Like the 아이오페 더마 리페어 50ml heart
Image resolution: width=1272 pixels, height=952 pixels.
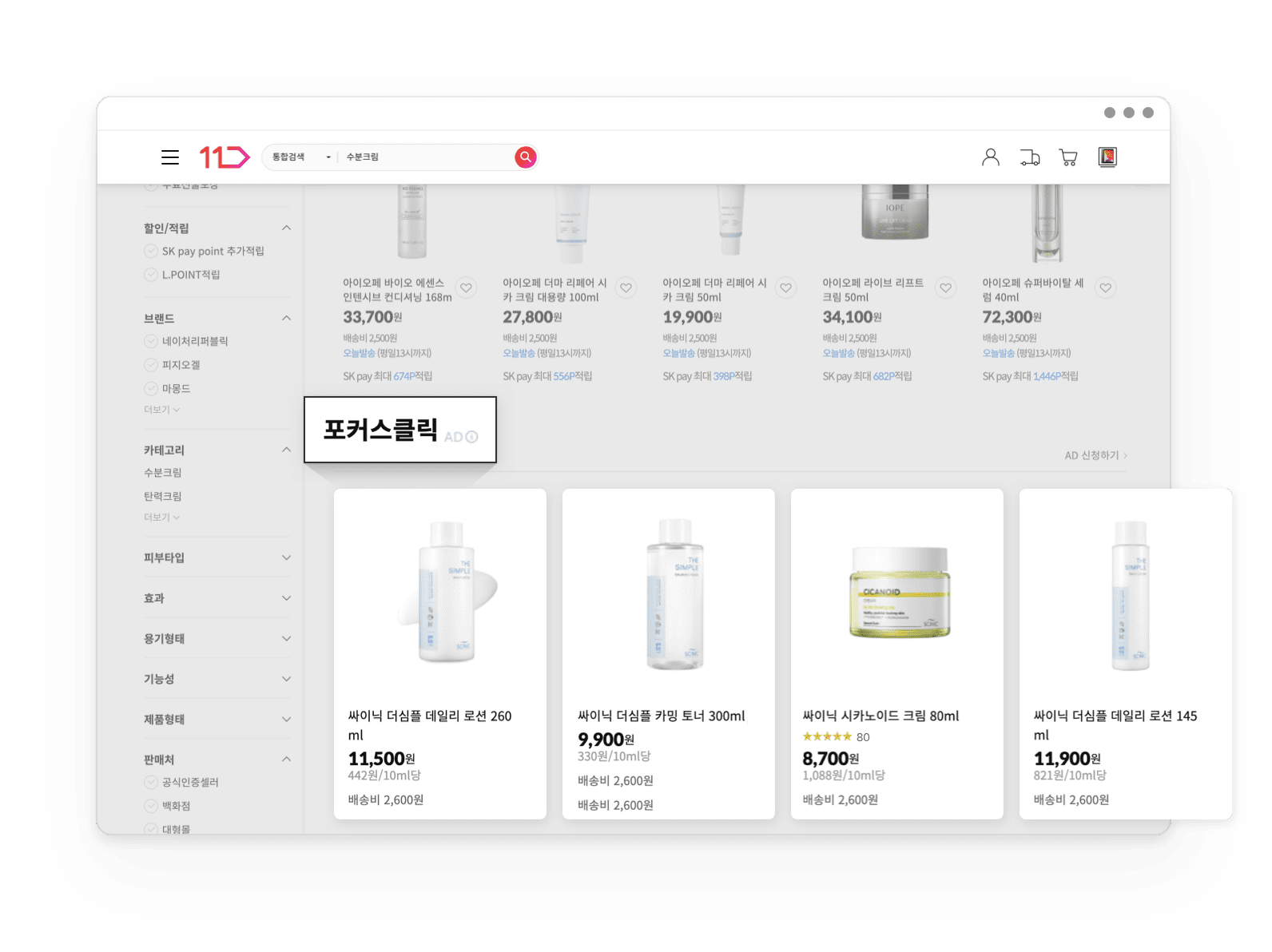[786, 288]
